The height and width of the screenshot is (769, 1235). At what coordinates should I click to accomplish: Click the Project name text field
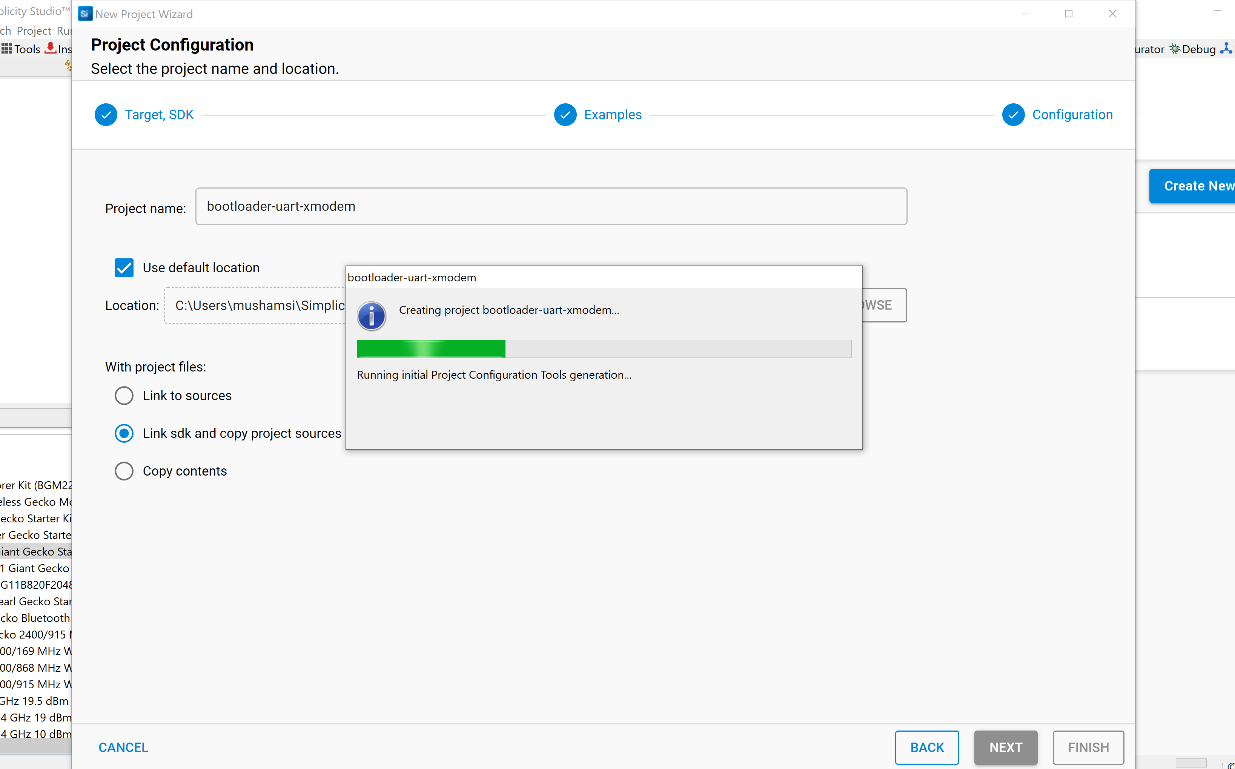[x=551, y=207]
